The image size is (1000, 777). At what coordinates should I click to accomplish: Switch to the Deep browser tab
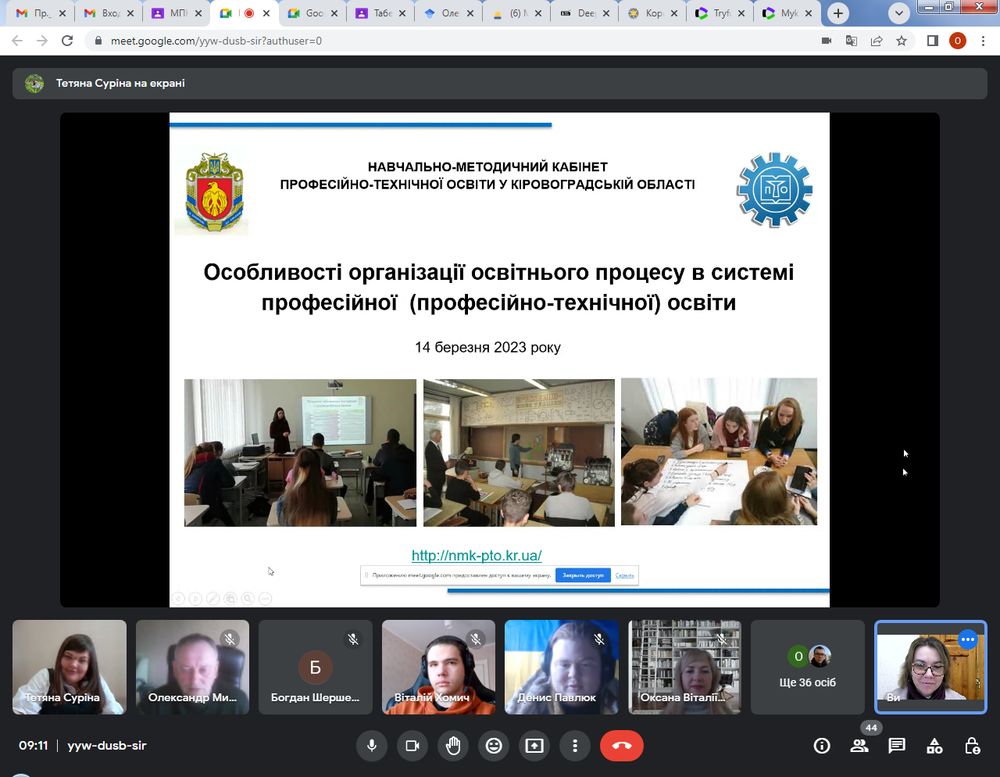587,14
